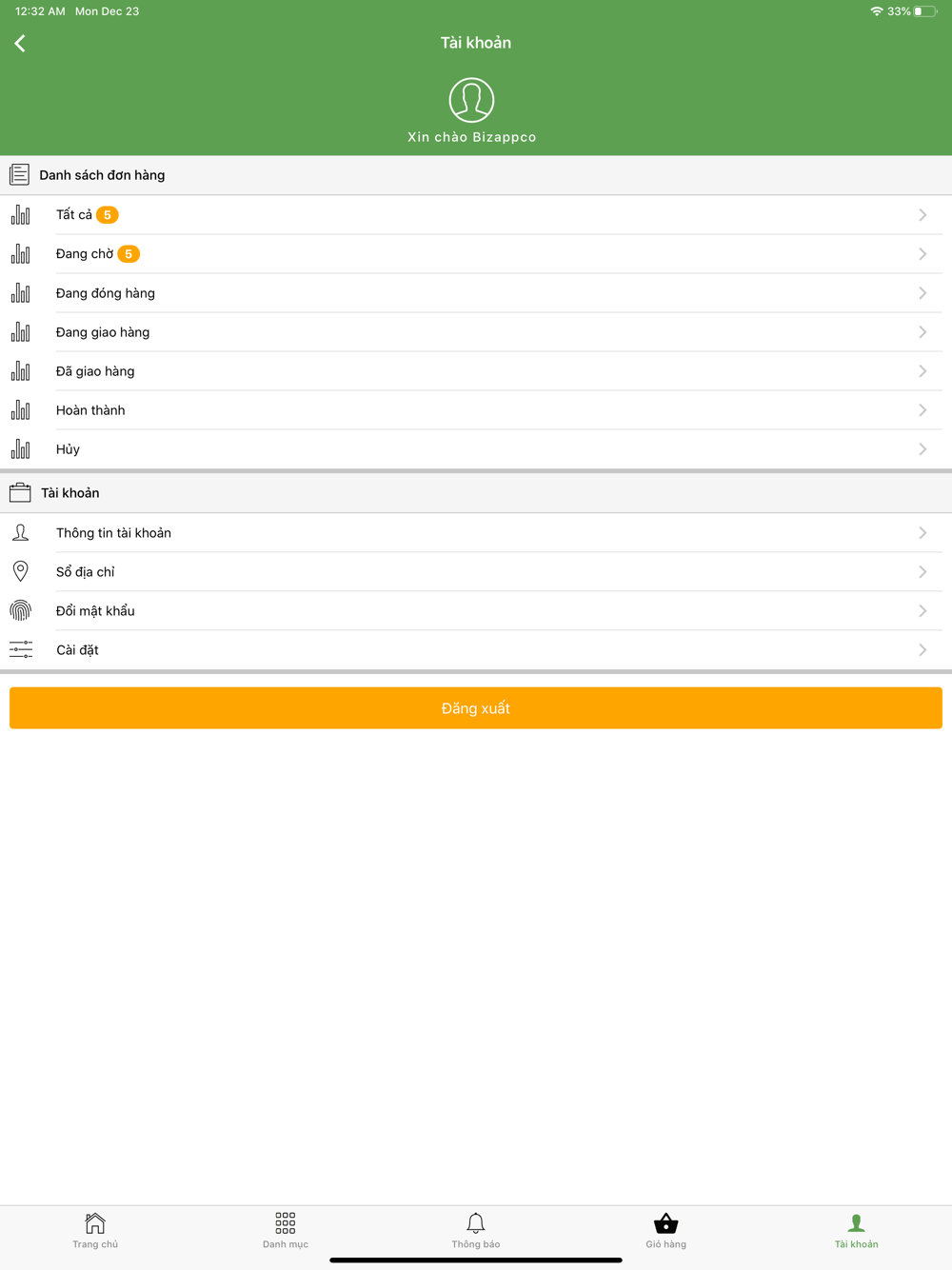
Task: Click the bar chart icon next to Đang giao hàng
Action: 20,332
